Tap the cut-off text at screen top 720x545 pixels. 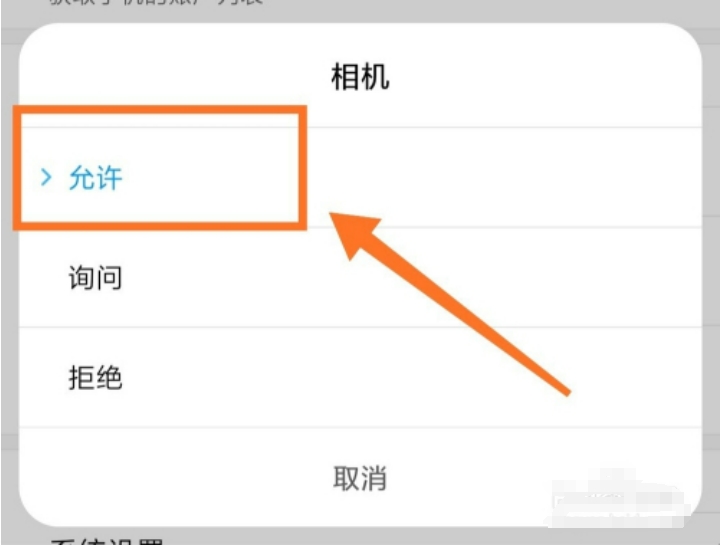click(x=156, y=2)
